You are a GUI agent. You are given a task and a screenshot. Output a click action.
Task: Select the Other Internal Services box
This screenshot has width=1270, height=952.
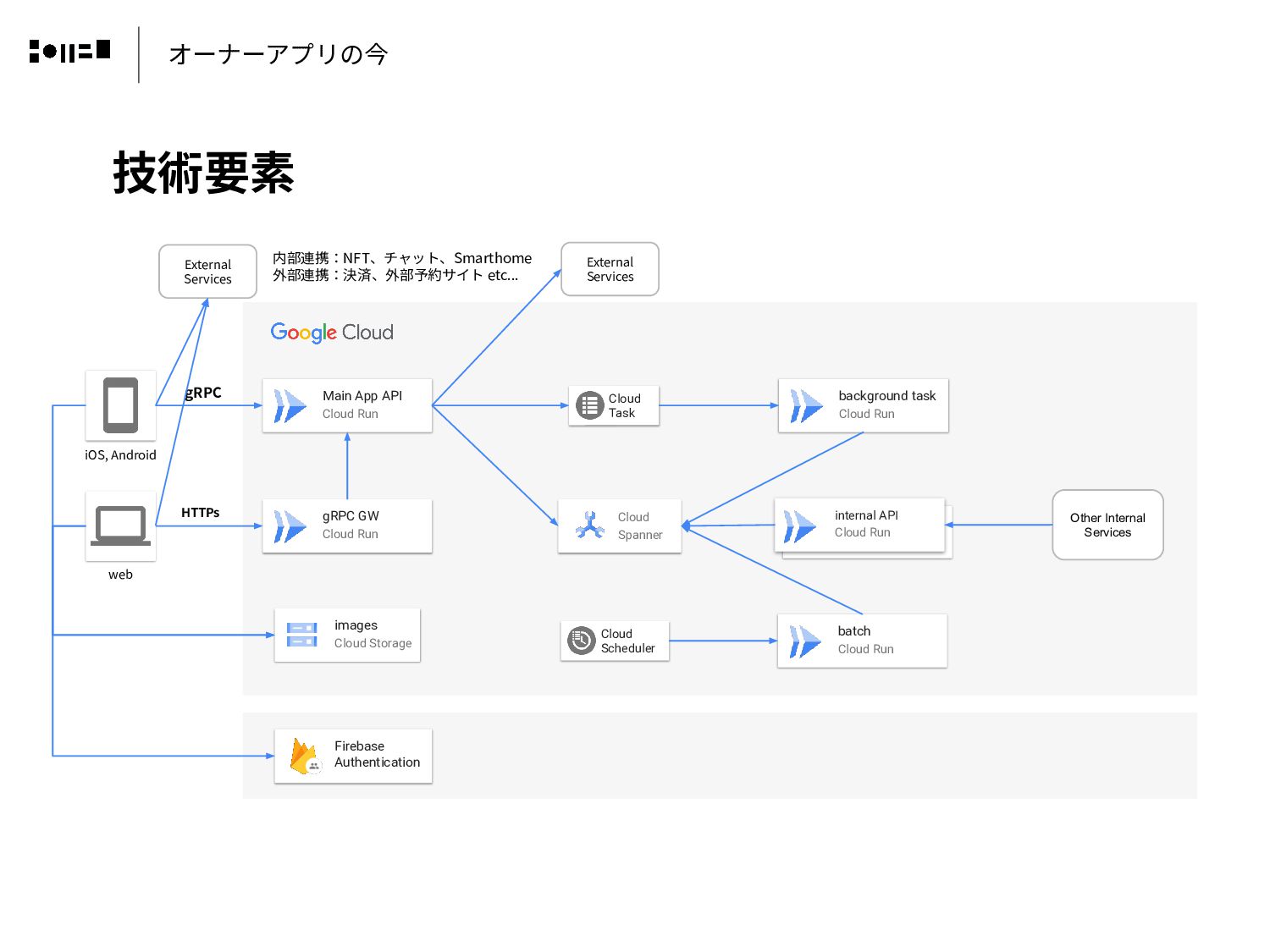(x=1107, y=525)
